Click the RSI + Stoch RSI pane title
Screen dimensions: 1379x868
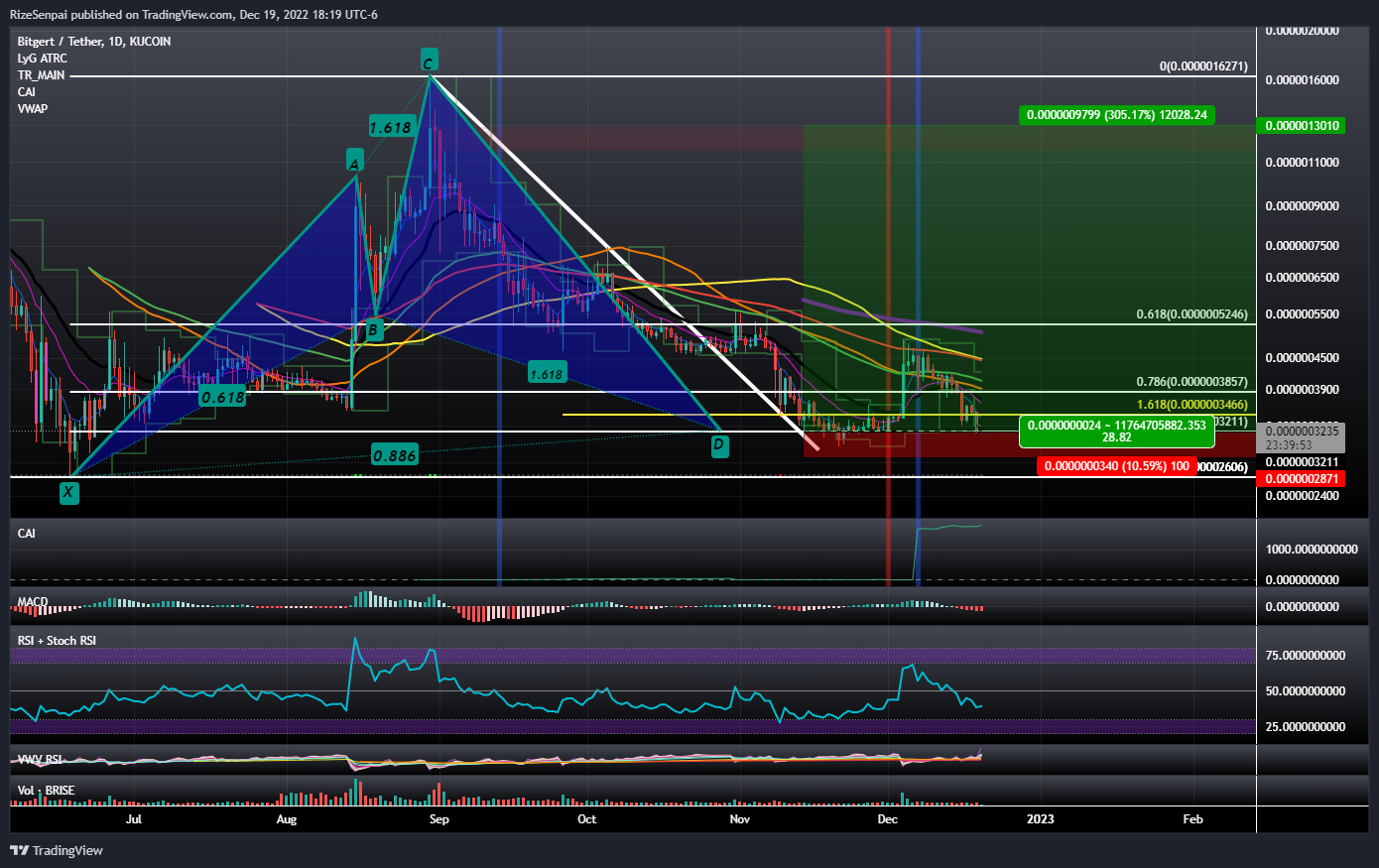pyautogui.click(x=57, y=641)
